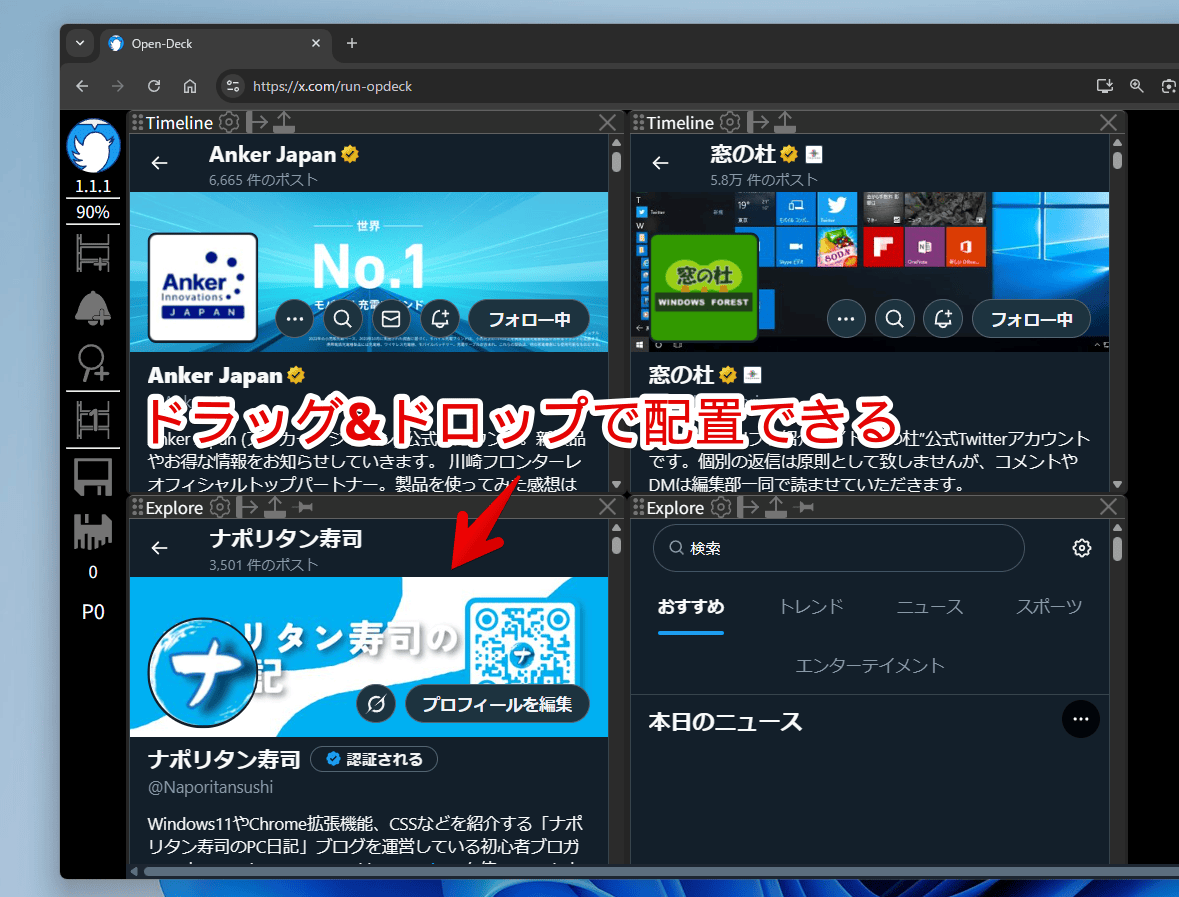Viewport: 1179px width, 897px height.
Task: Click move-right arrow icon in 窓の杜 column header
Action: tap(757, 122)
